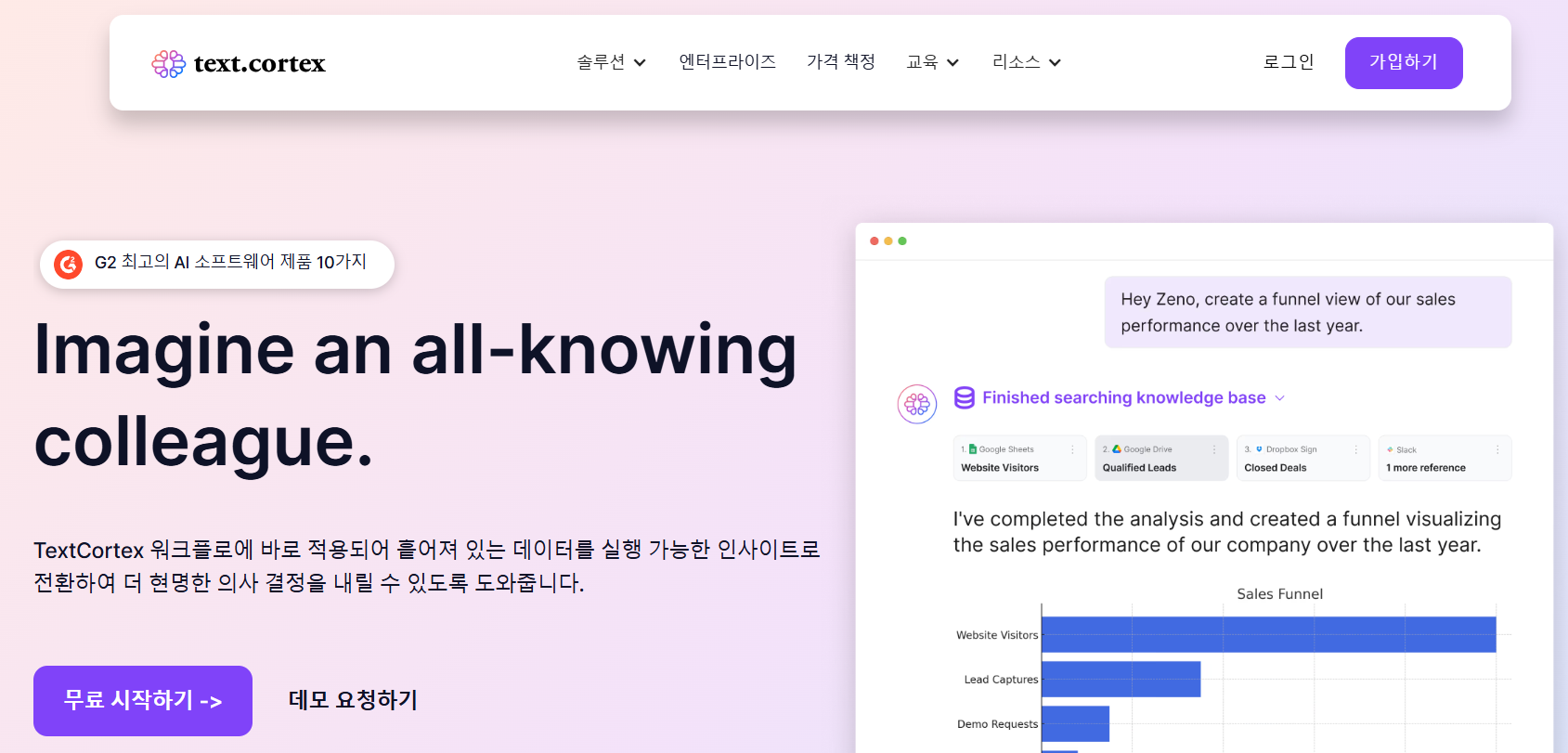Screen dimensions: 1568x753
Task: Click the purple database icon beside Finished searching
Action: click(x=965, y=397)
